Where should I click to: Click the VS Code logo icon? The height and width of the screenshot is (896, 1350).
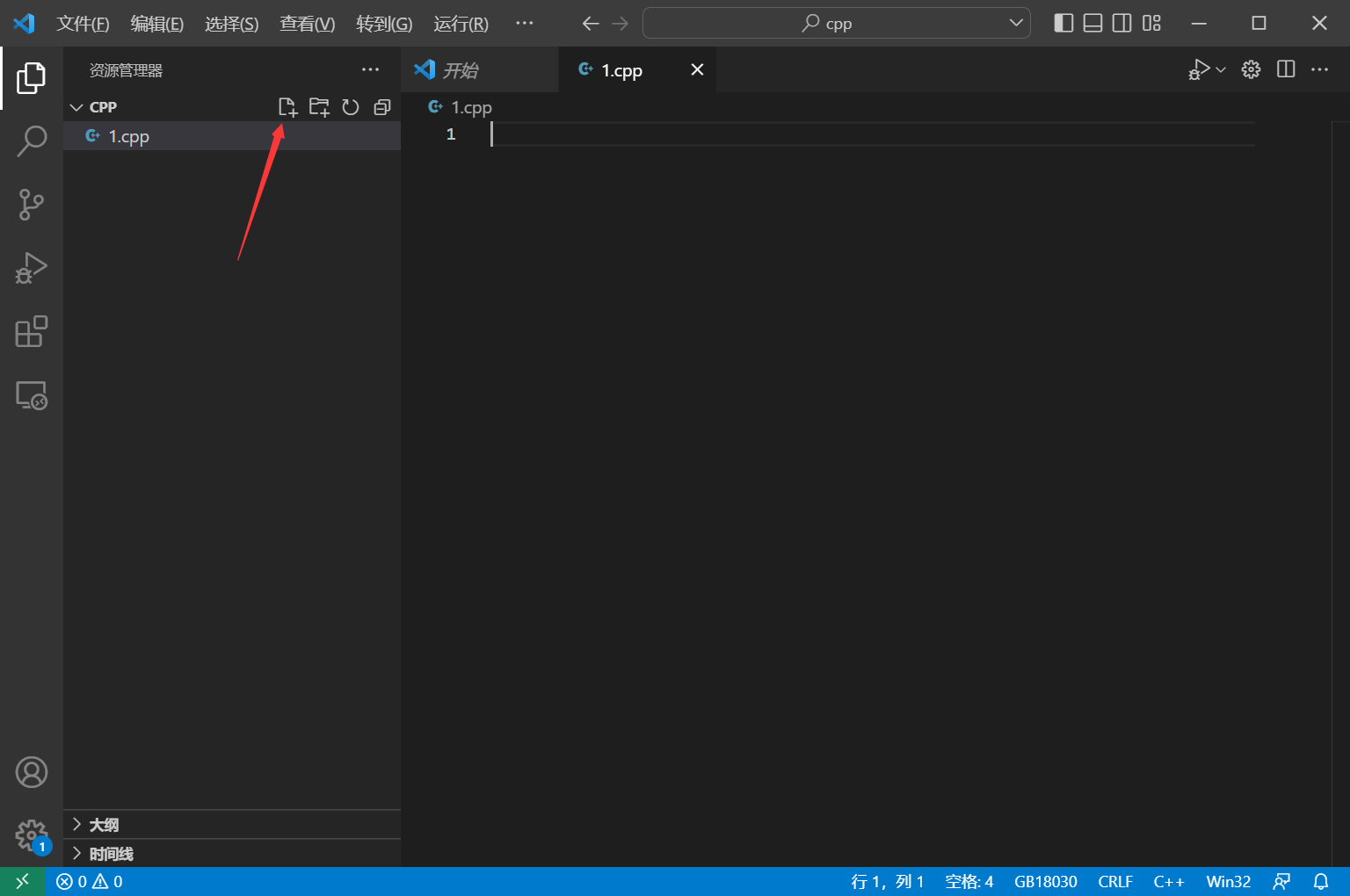tap(24, 23)
